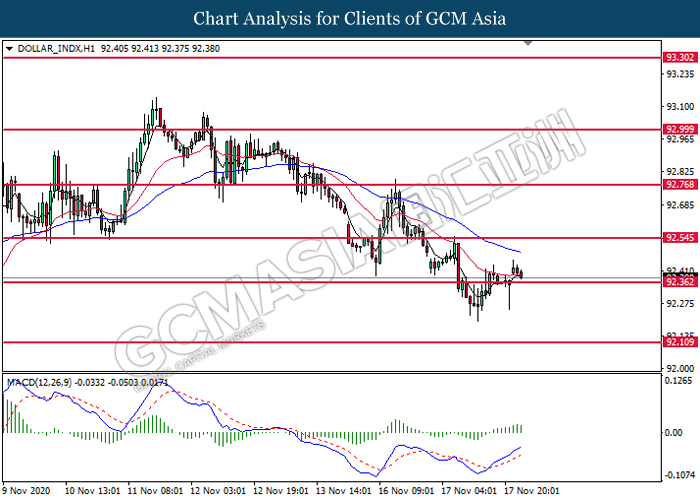Click the 93.100 price axis value
The image size is (700, 500).
pyautogui.click(x=680, y=107)
